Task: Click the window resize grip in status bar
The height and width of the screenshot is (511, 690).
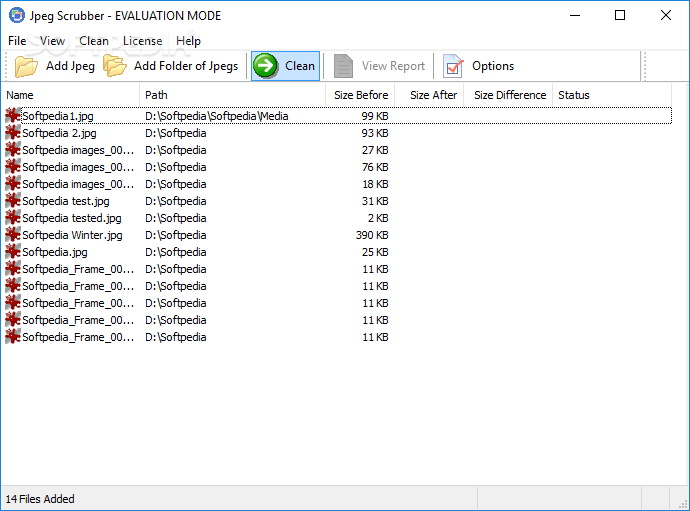Action: coord(683,504)
